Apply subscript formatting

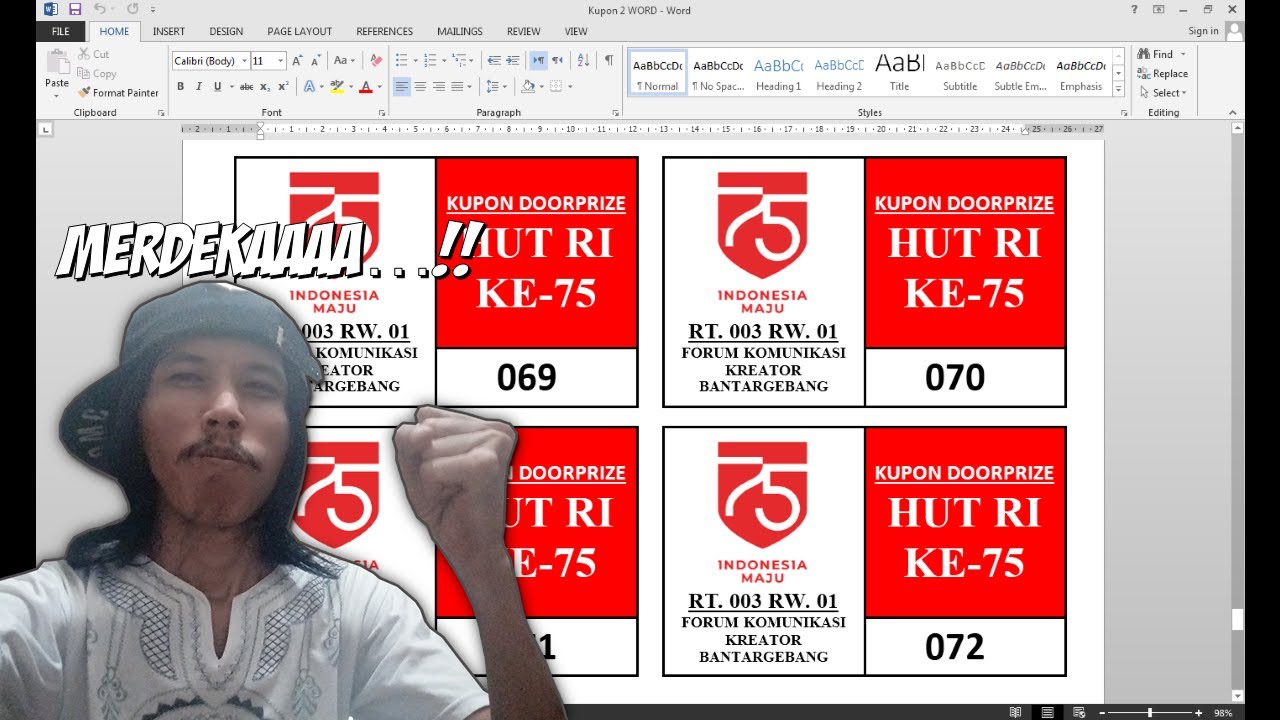pos(265,87)
